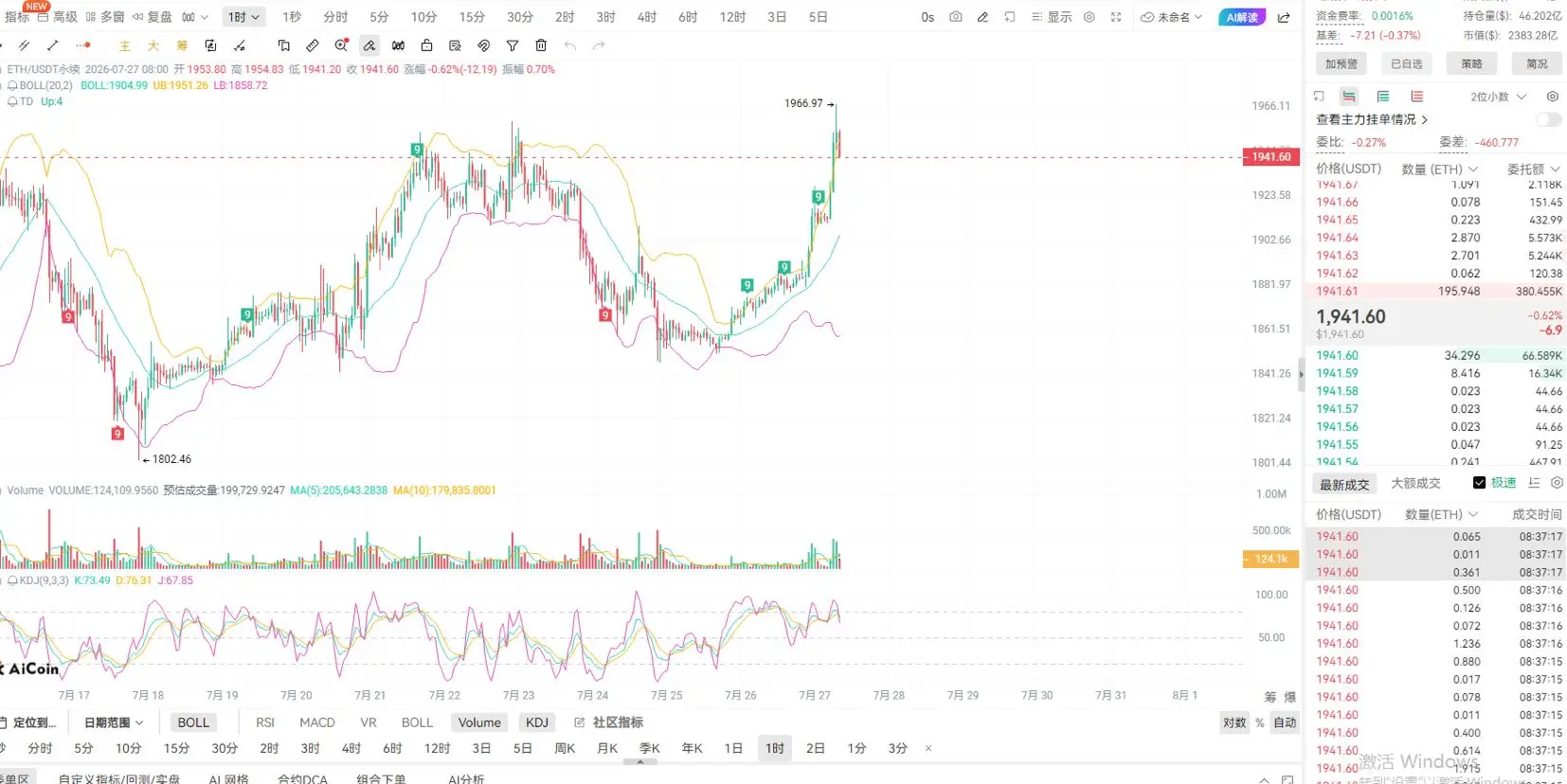
Task: Toggle the KDJ indicator on the chart
Action: [537, 722]
